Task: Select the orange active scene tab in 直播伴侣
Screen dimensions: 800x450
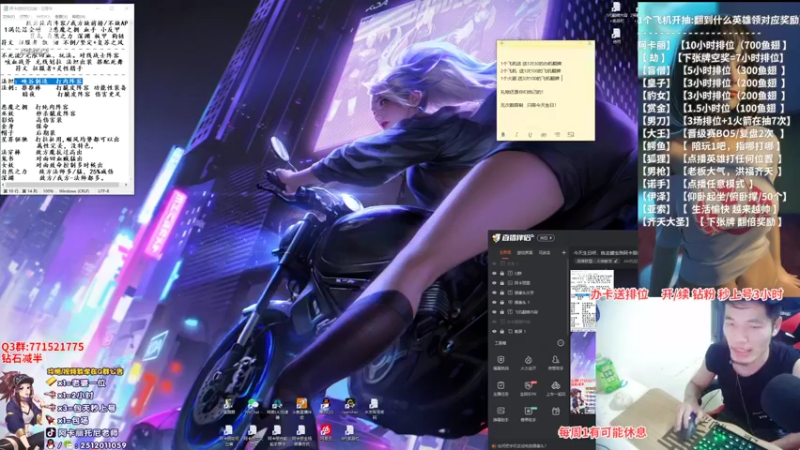Action: (x=505, y=253)
